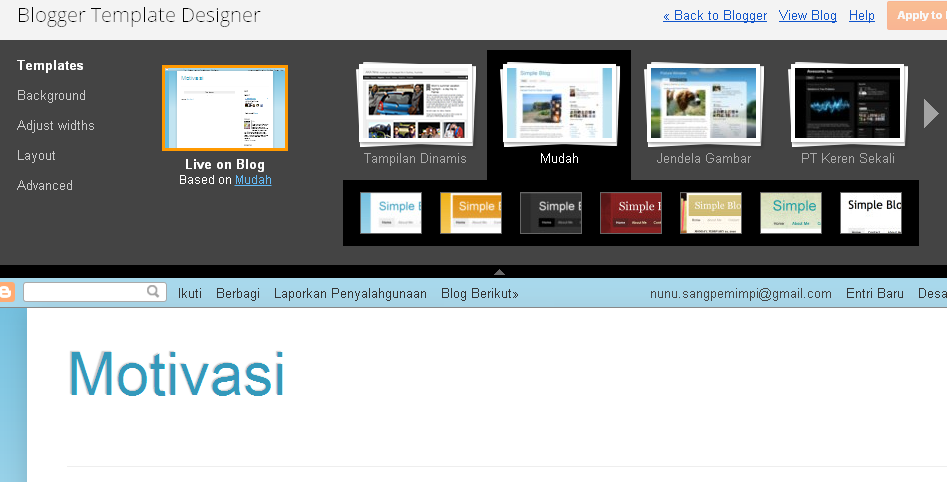Click Laporkan Penyalahgunaan in the navbar
This screenshot has width=947, height=482.
350,294
